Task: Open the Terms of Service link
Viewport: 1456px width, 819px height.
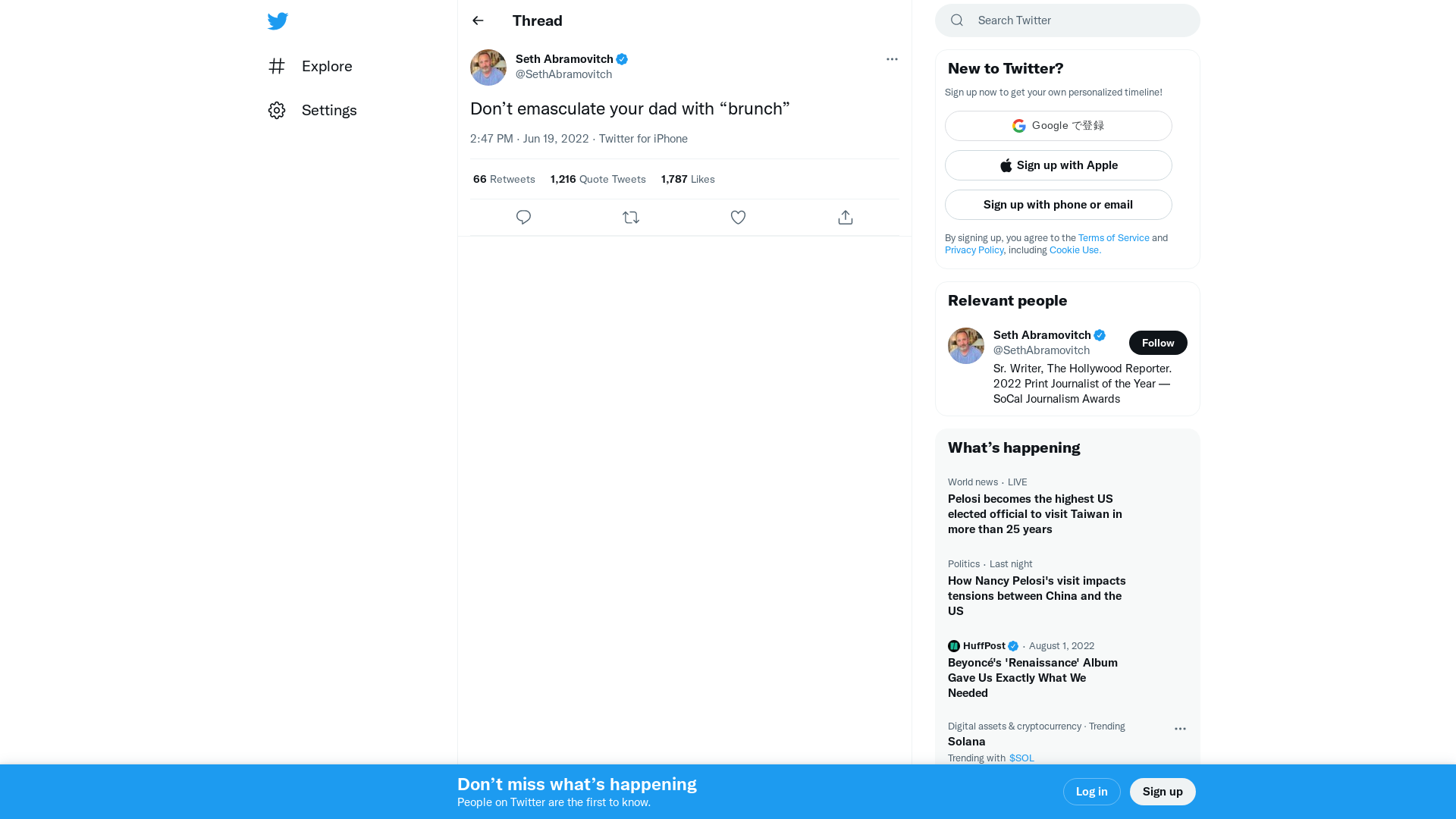Action: [1113, 237]
